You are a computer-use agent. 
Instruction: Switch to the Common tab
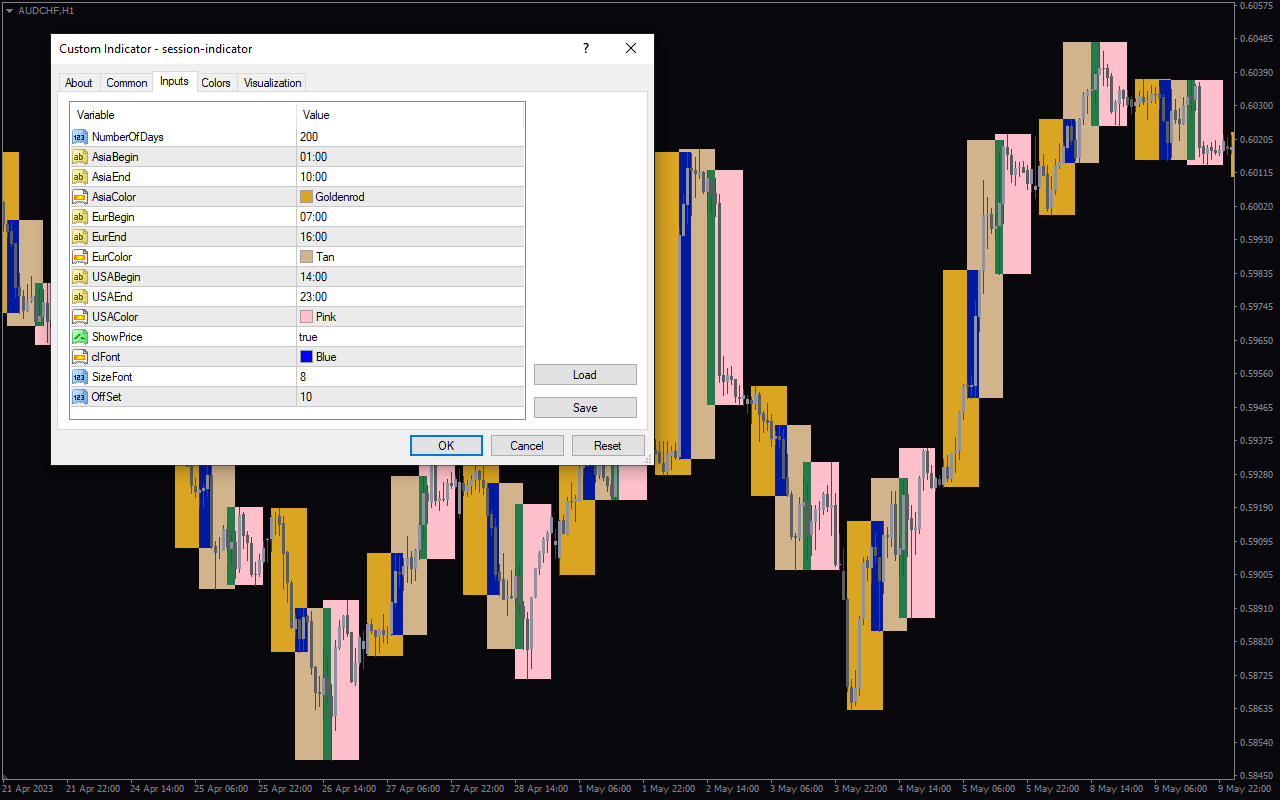[x=127, y=83]
